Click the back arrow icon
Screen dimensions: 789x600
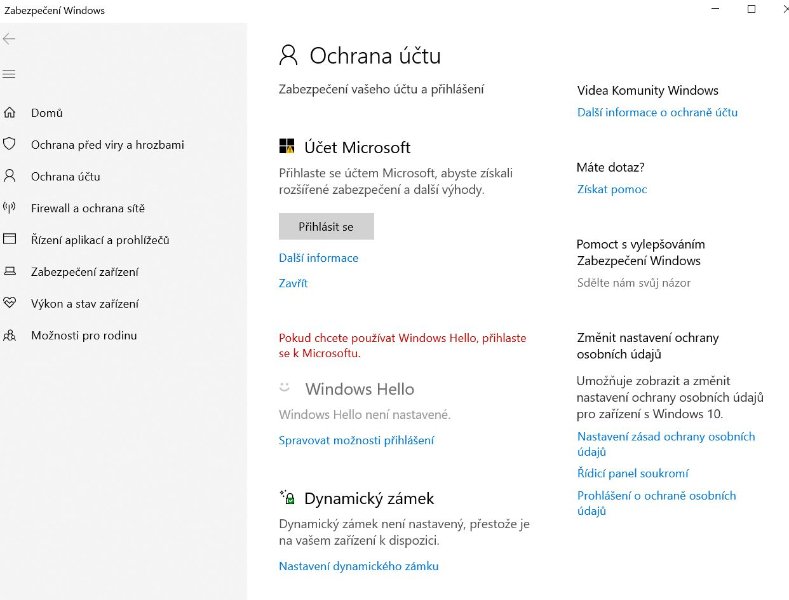click(x=9, y=39)
